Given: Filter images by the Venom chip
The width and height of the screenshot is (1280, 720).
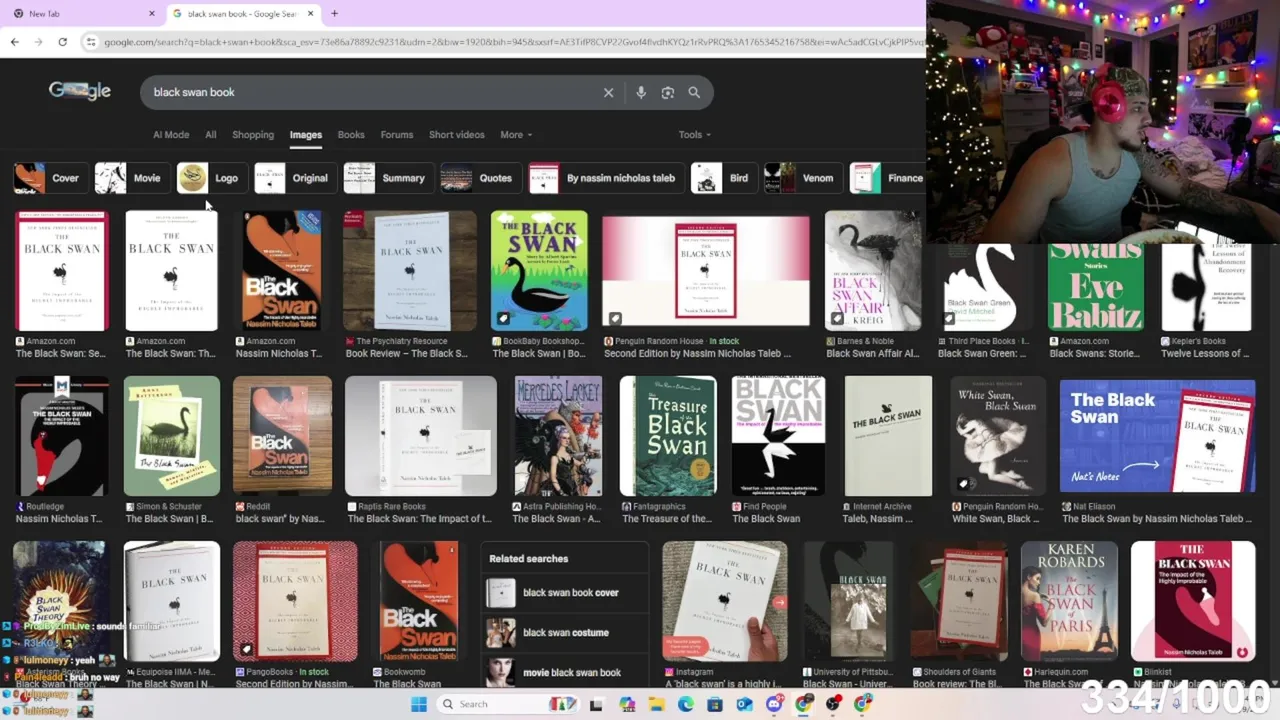Looking at the screenshot, I should tap(802, 178).
